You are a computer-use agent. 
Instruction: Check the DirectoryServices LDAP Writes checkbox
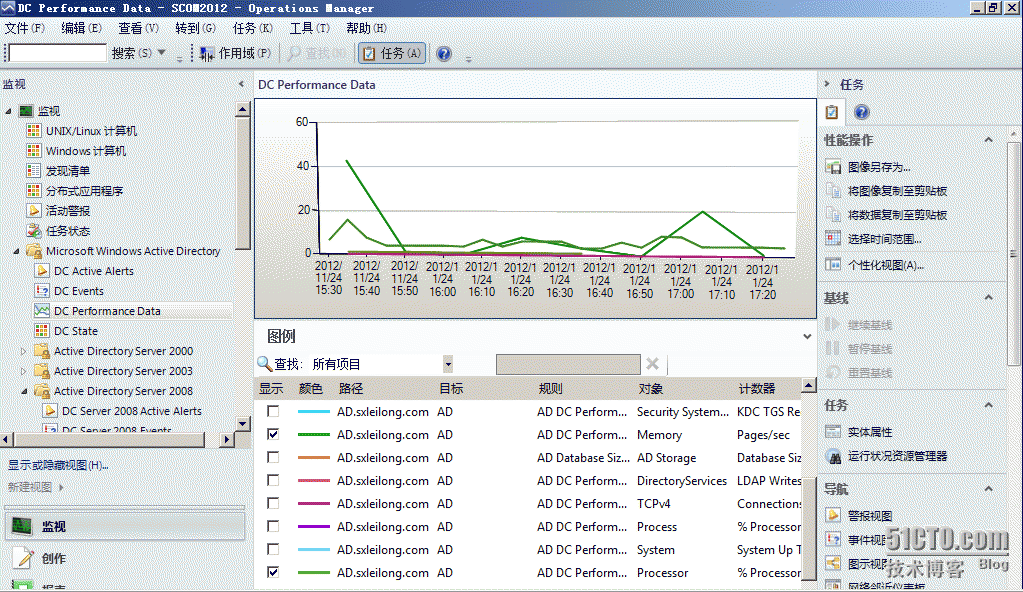click(273, 480)
